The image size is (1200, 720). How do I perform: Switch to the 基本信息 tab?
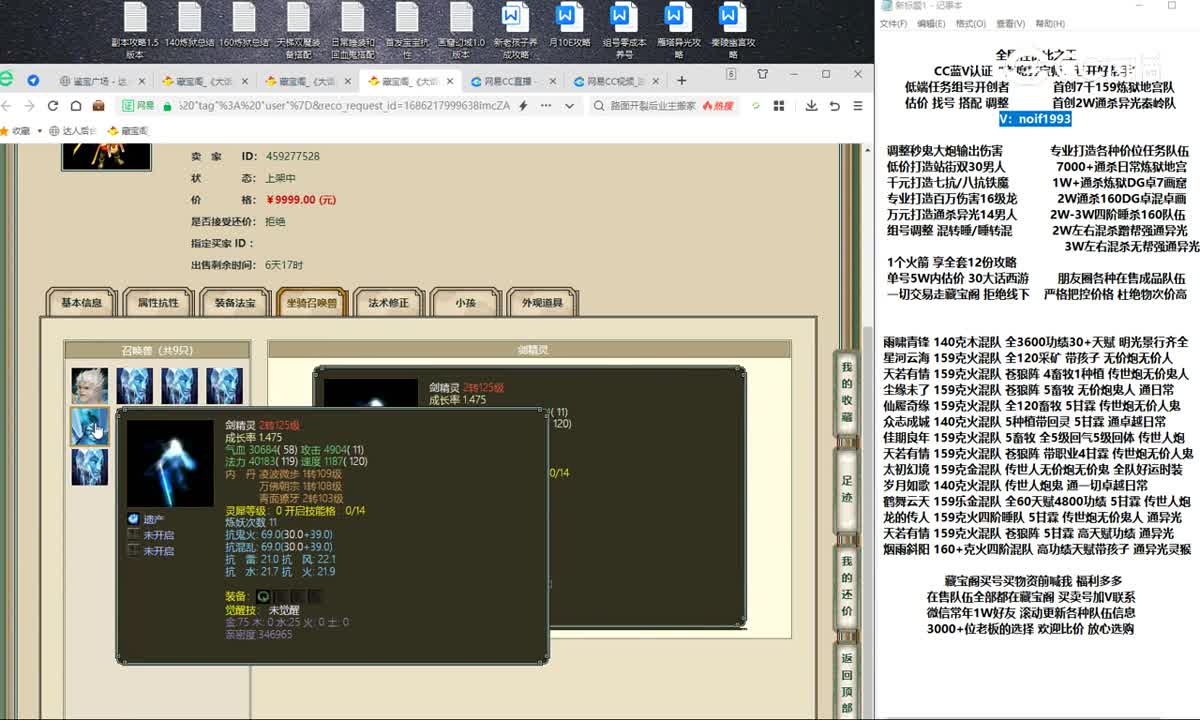(x=82, y=303)
